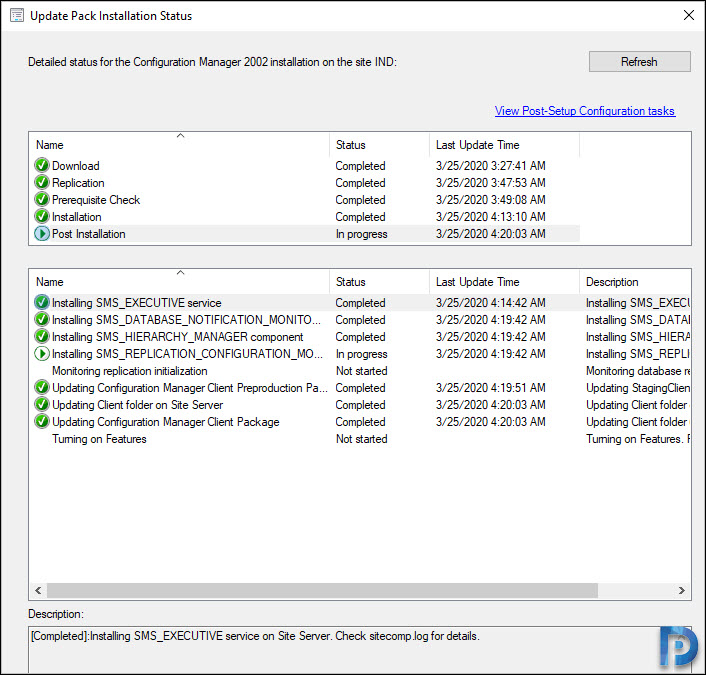Select the Replication row text
706x675 pixels.
pyautogui.click(x=78, y=183)
